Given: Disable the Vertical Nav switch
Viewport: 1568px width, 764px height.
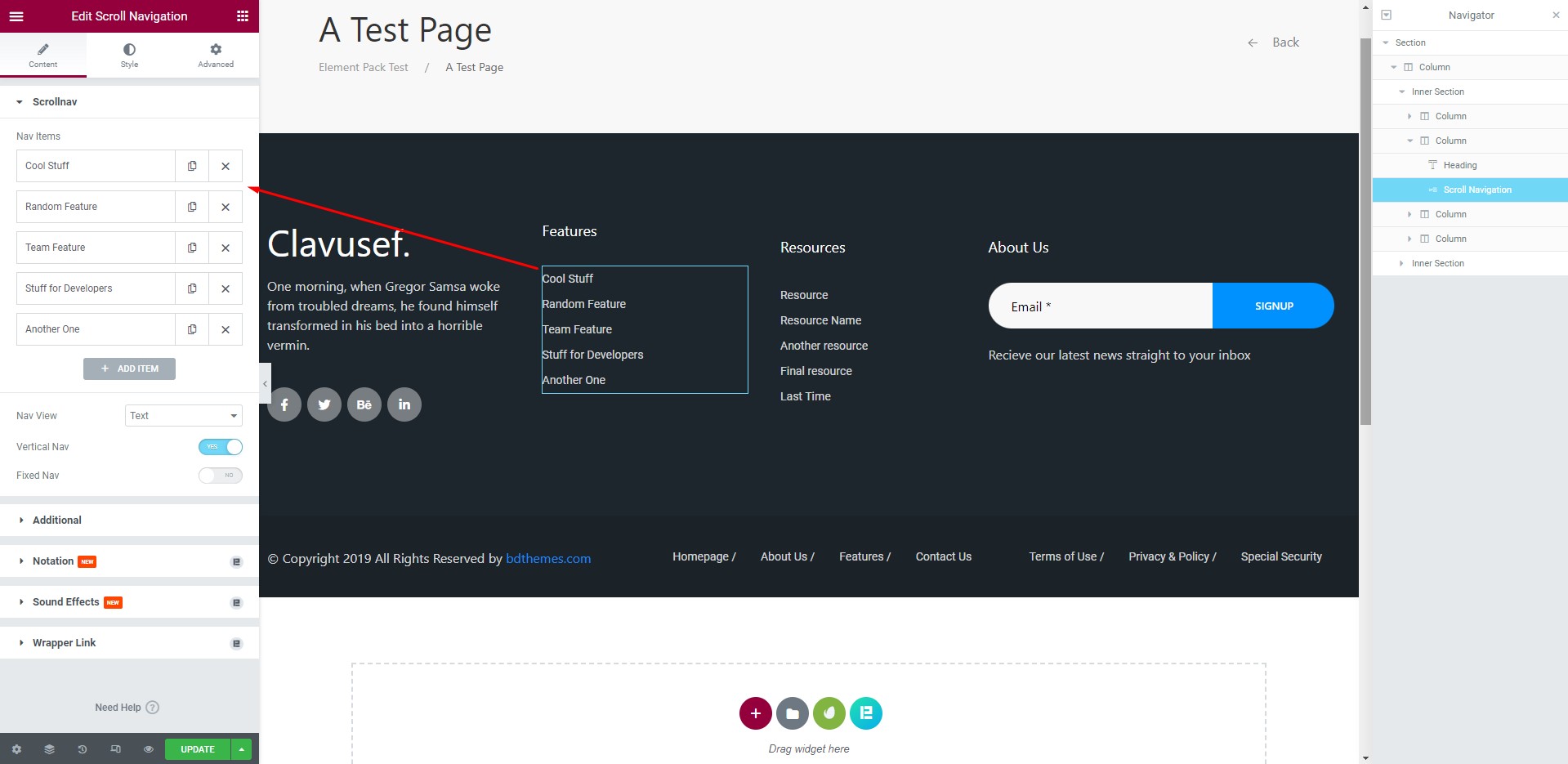Looking at the screenshot, I should point(221,447).
